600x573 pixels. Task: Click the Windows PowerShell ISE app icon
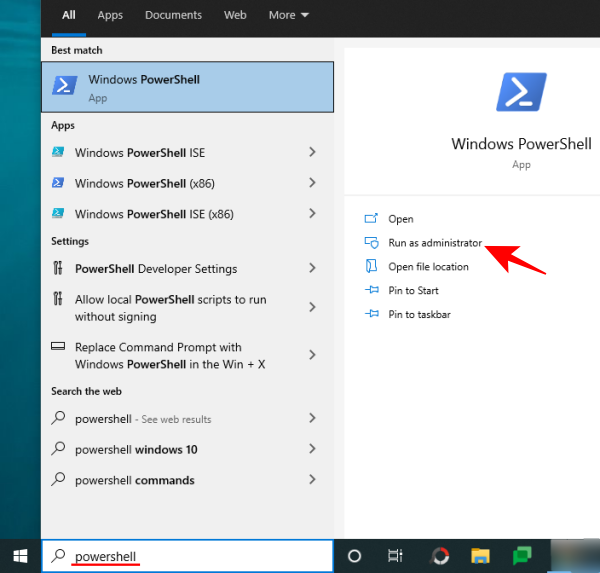tap(59, 153)
